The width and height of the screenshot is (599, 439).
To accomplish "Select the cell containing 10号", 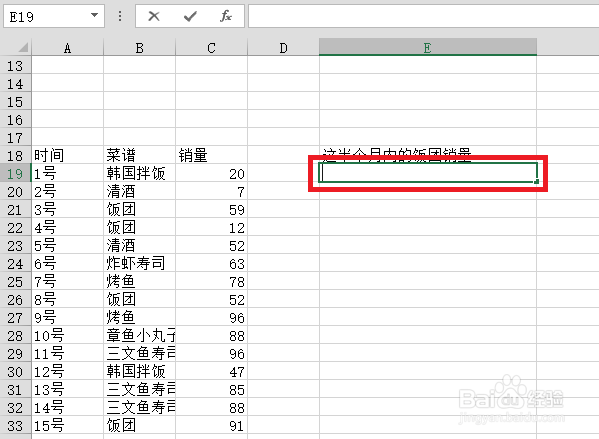I will (x=67, y=335).
